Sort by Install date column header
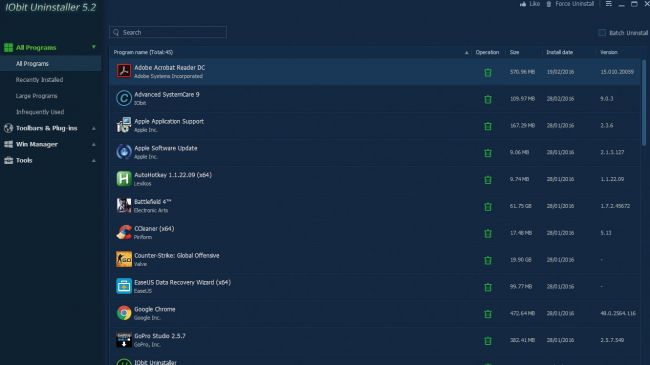This screenshot has width=650, height=365. coord(560,52)
